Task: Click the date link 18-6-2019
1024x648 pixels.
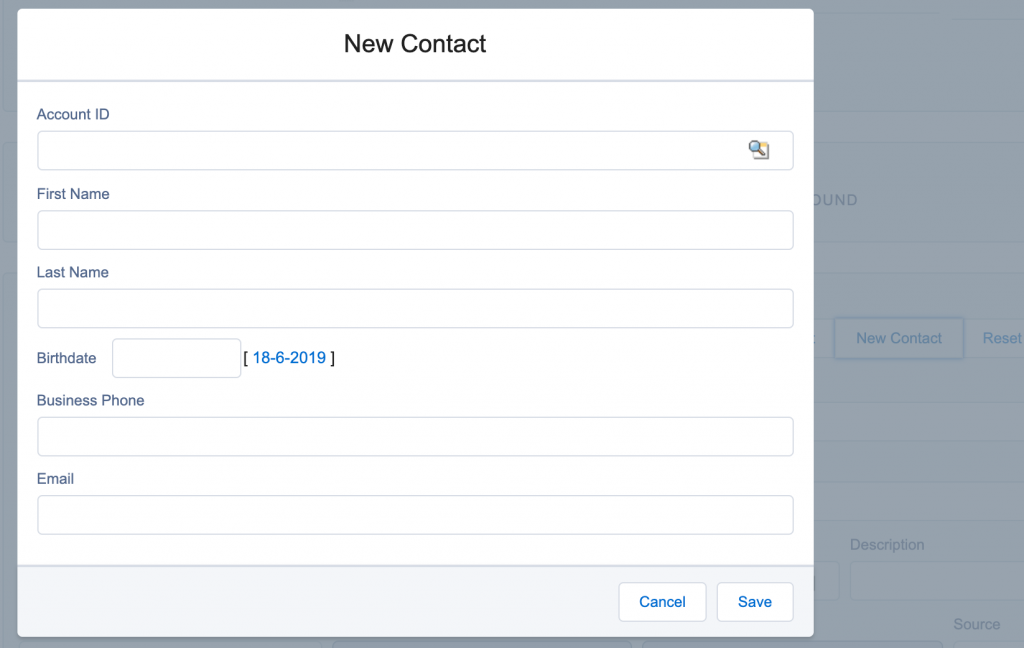Action: point(288,357)
